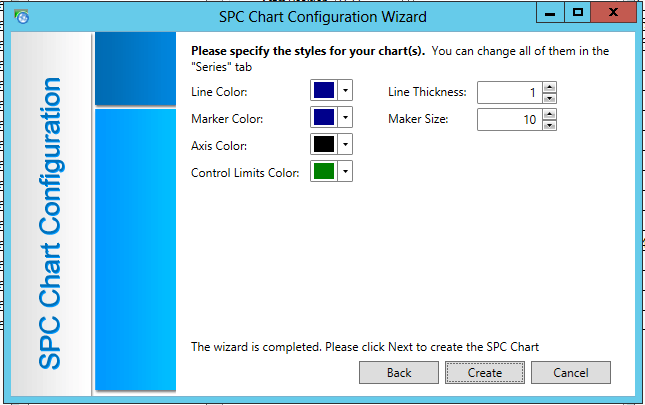Click the Line Color blue swatch
645x405 pixels.
pyautogui.click(x=324, y=90)
